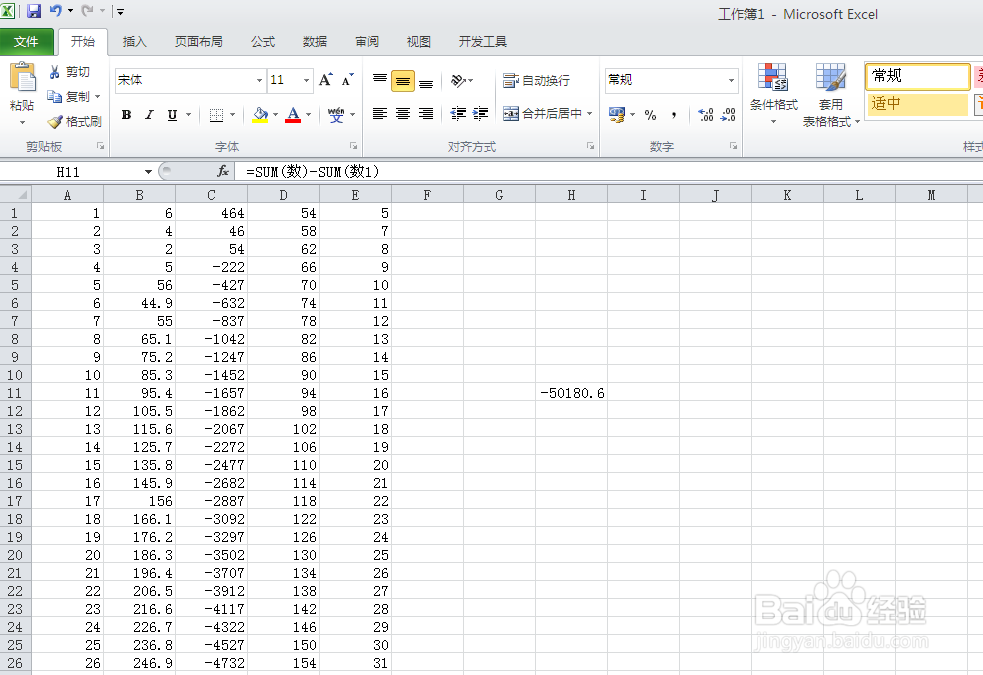Switch to the 审阅 Review tab

(367, 42)
